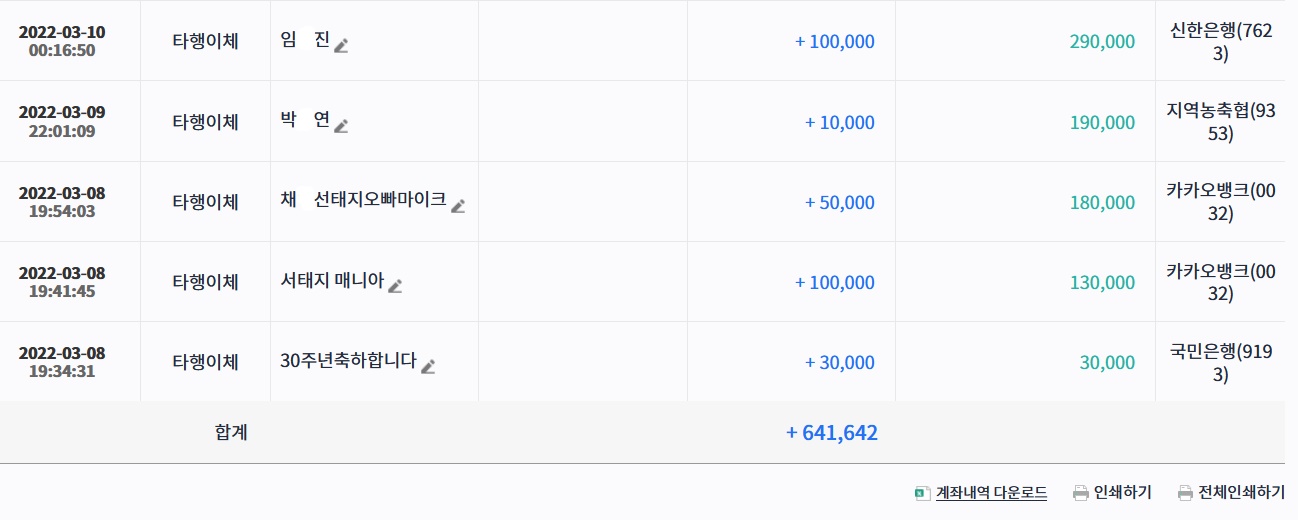Viewport: 1298px width, 520px height.
Task: Click 전체인쇄하기 print all button
Action: [1241, 493]
